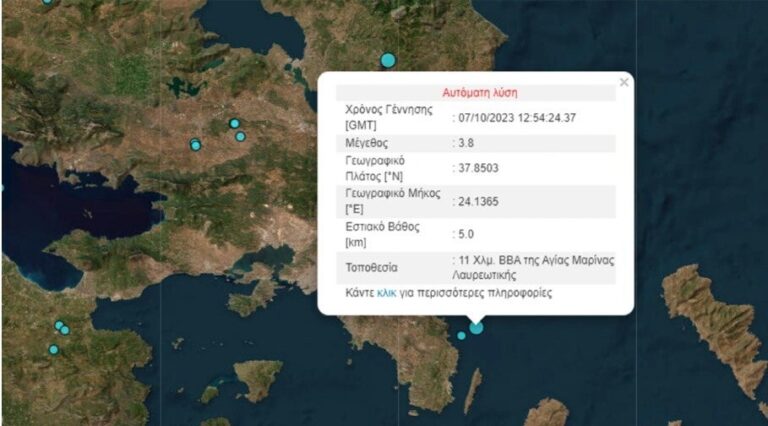
Task: Select the upper-left marker of the southwest pair
Action: pyautogui.click(x=59, y=325)
